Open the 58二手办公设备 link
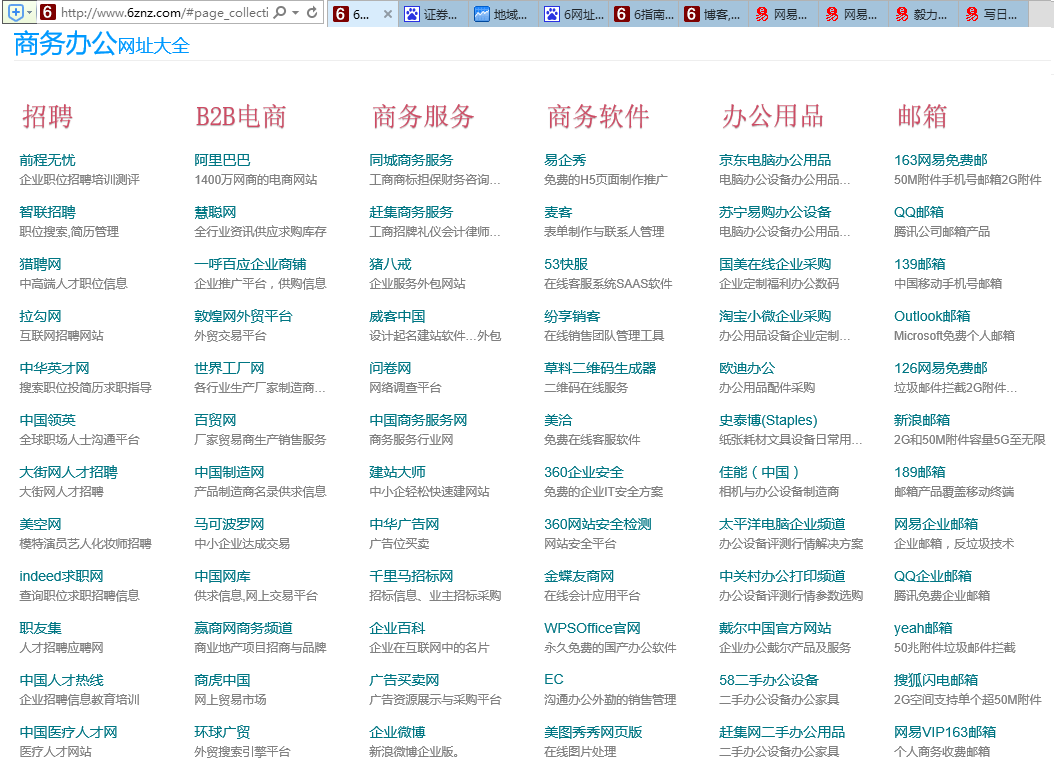Viewport: 1054px width, 778px height. 768,680
